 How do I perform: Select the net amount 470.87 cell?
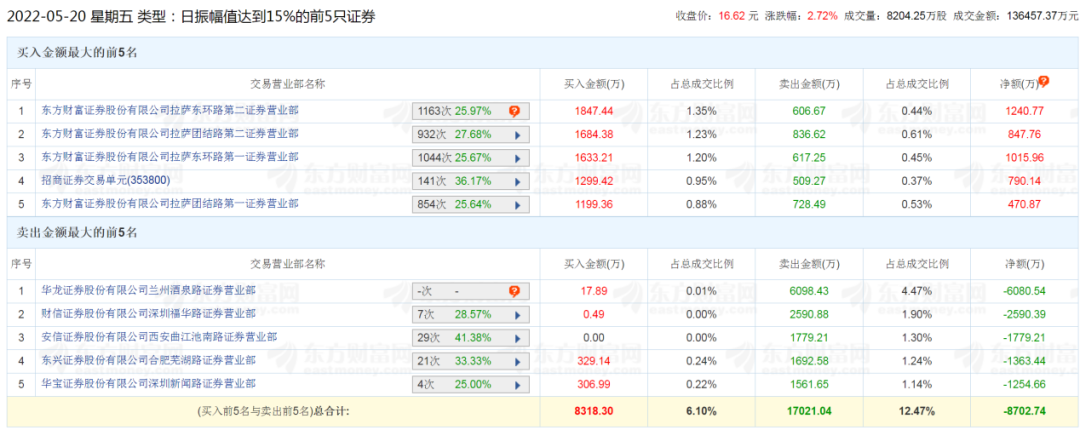[1025, 205]
